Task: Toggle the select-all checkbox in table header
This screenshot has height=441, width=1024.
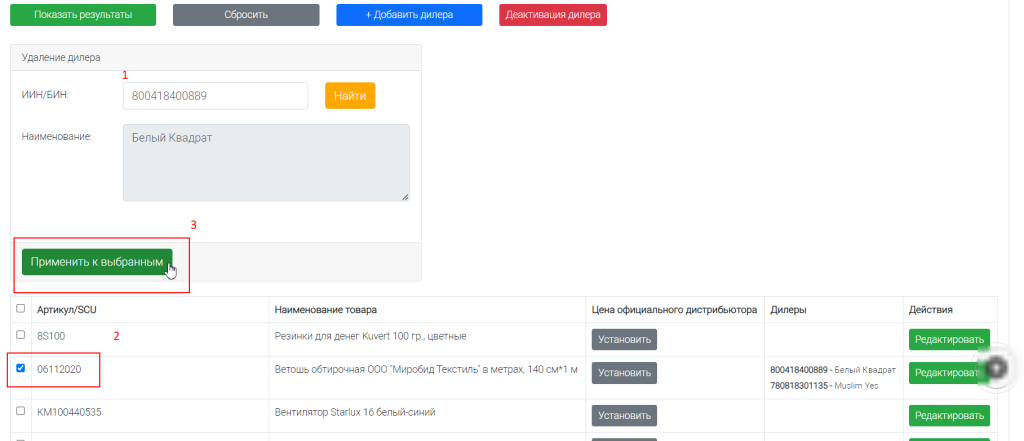Action: pos(21,309)
